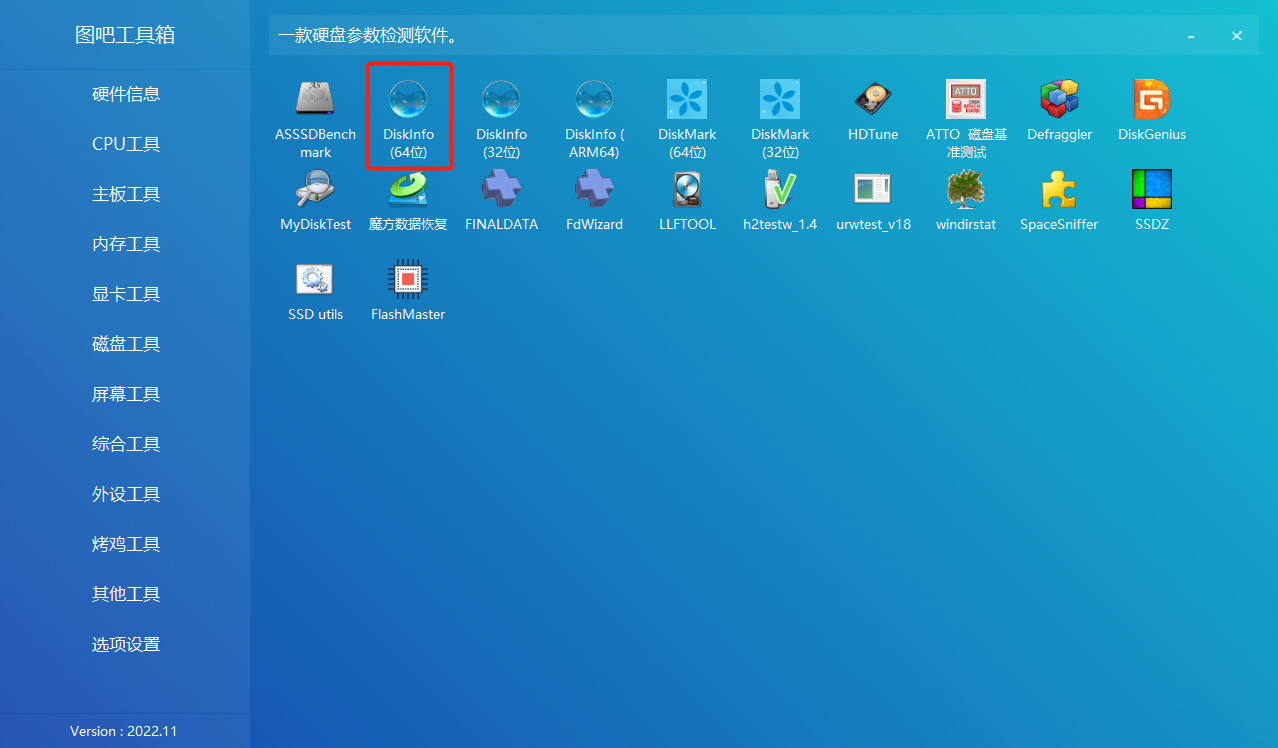Go to 内存工具 section
This screenshot has width=1278, height=748.
tap(125, 244)
